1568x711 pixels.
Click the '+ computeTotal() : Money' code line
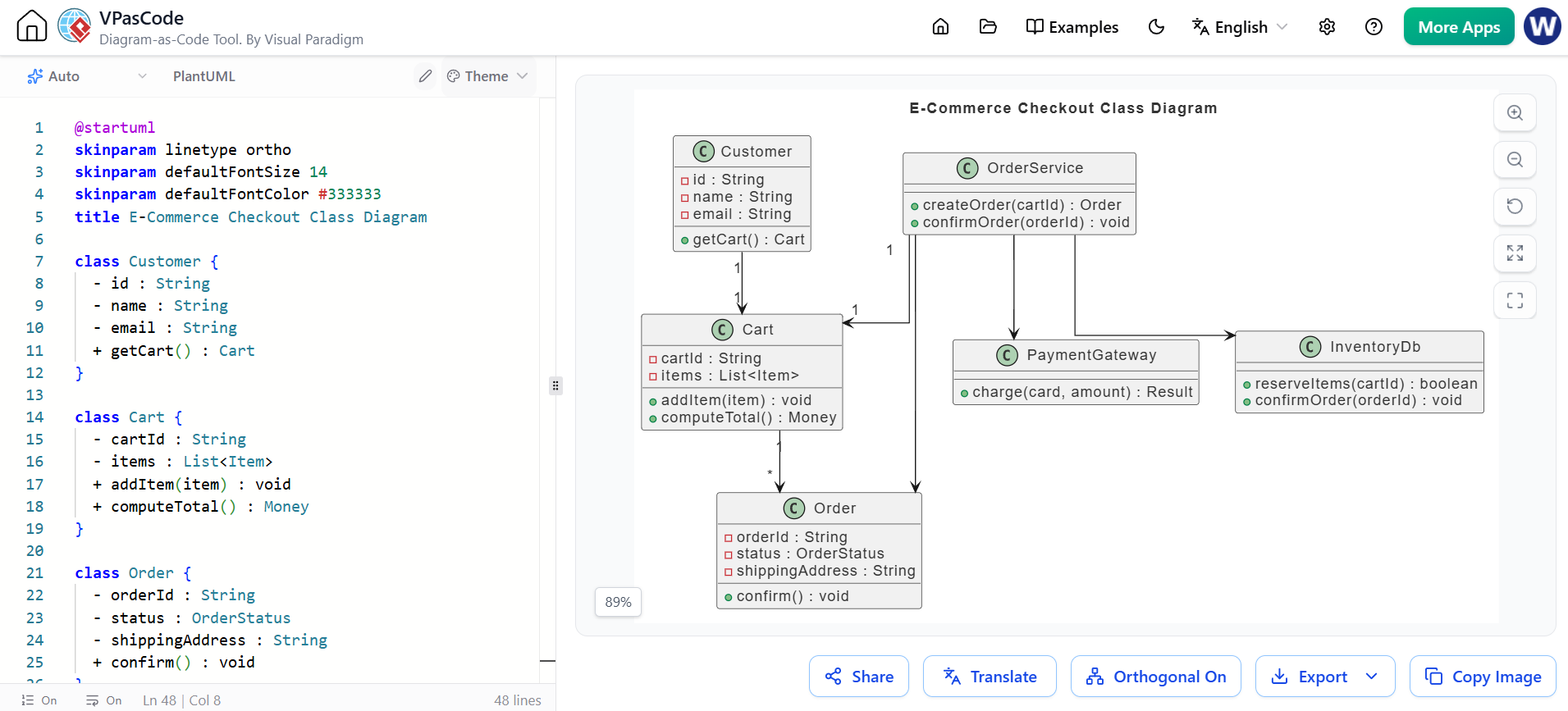tap(201, 506)
